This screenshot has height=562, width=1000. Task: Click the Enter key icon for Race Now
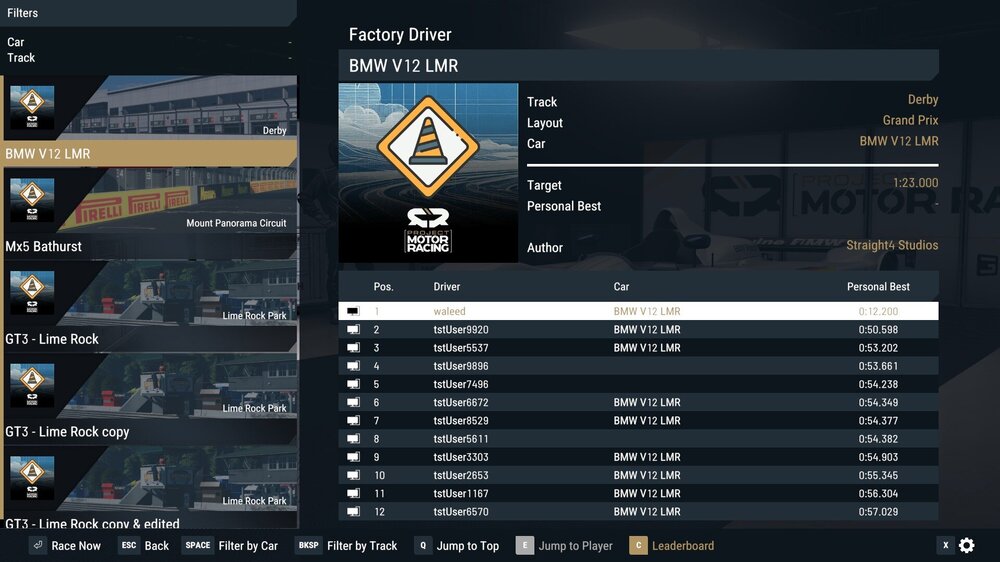pyautogui.click(x=38, y=545)
